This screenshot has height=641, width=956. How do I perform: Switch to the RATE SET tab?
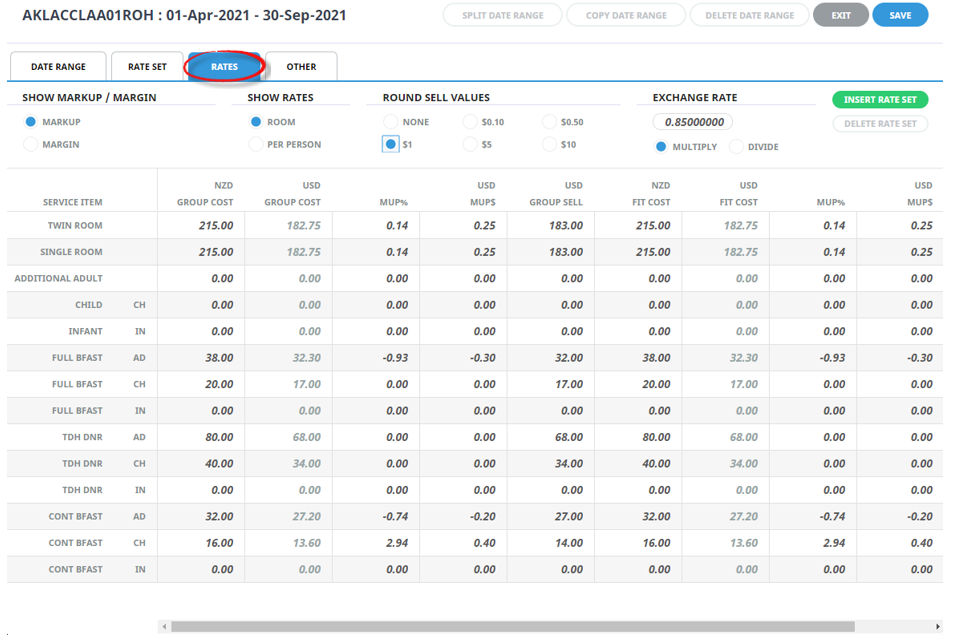tap(147, 66)
